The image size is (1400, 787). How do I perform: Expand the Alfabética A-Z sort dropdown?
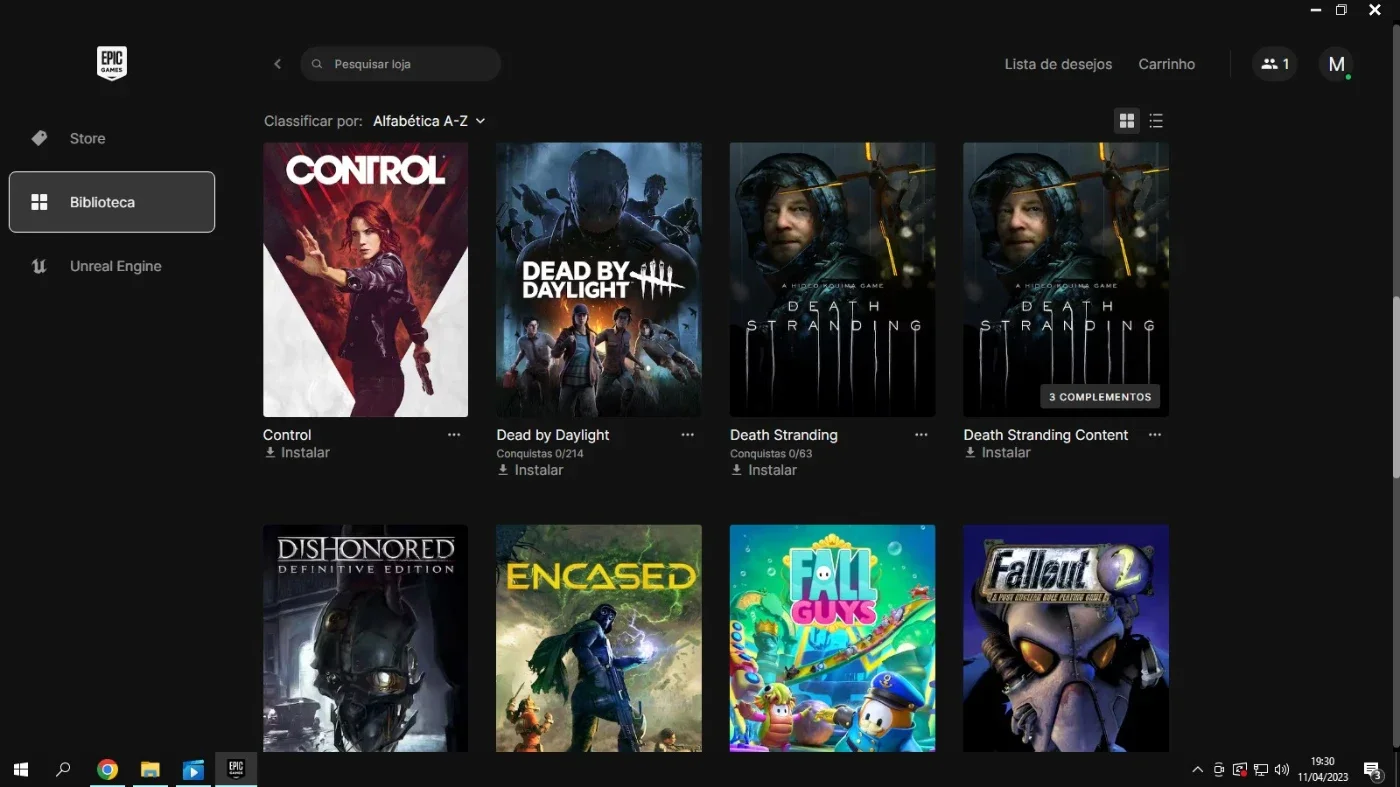click(429, 121)
